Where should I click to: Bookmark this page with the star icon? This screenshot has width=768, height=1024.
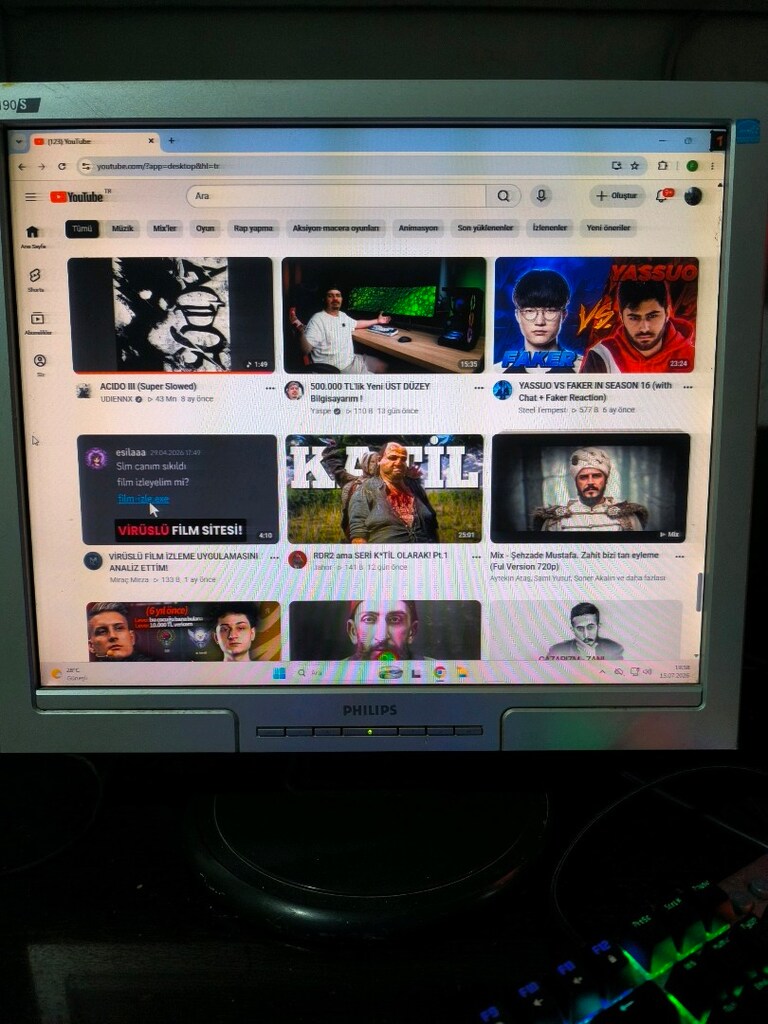(635, 166)
